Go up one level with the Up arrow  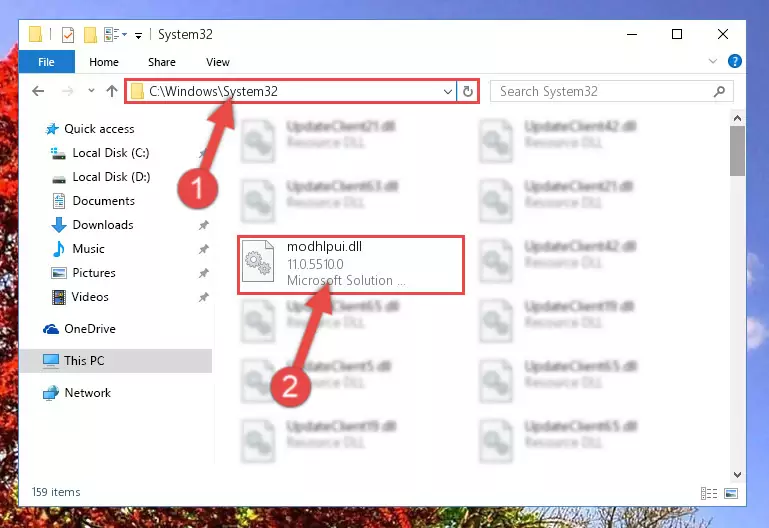coord(112,91)
